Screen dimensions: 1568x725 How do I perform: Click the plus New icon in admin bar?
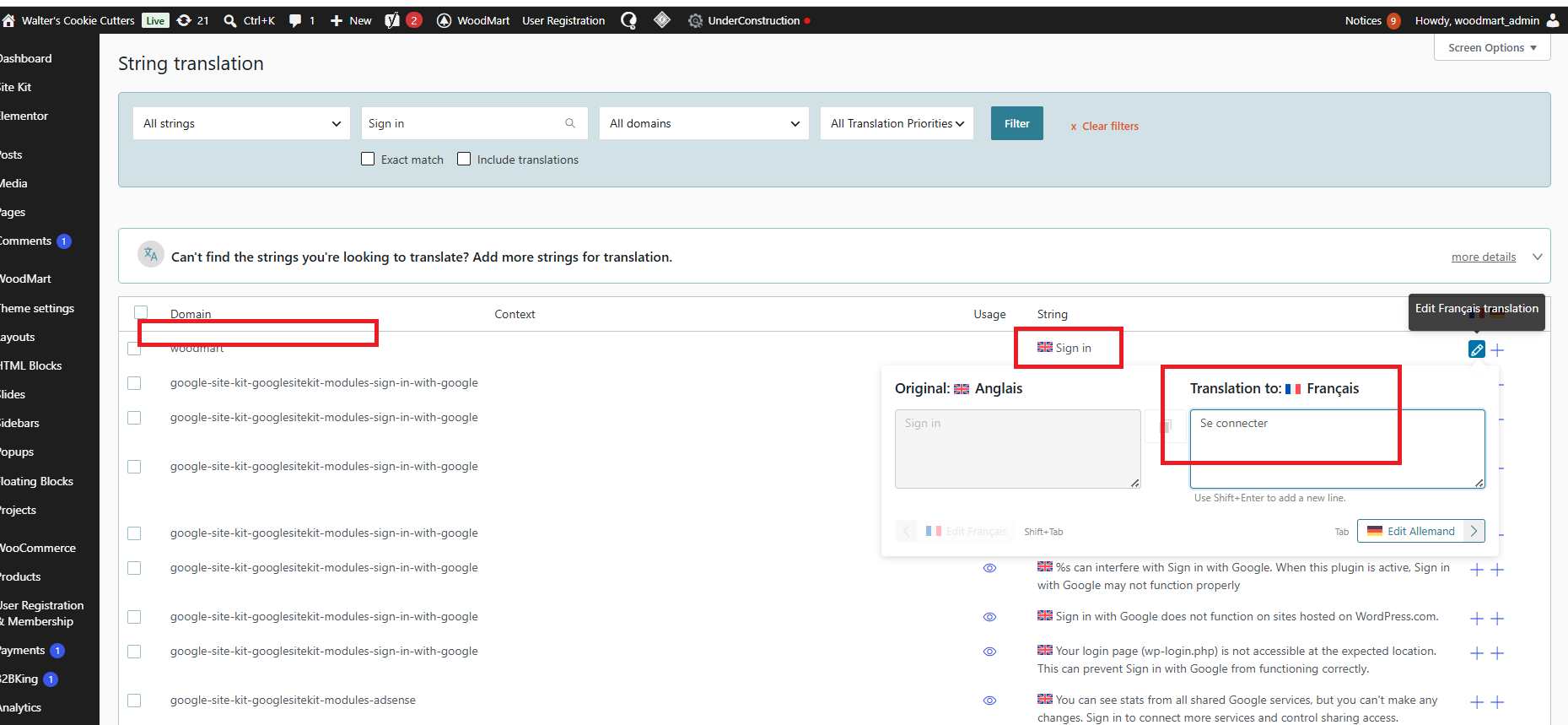[x=336, y=20]
